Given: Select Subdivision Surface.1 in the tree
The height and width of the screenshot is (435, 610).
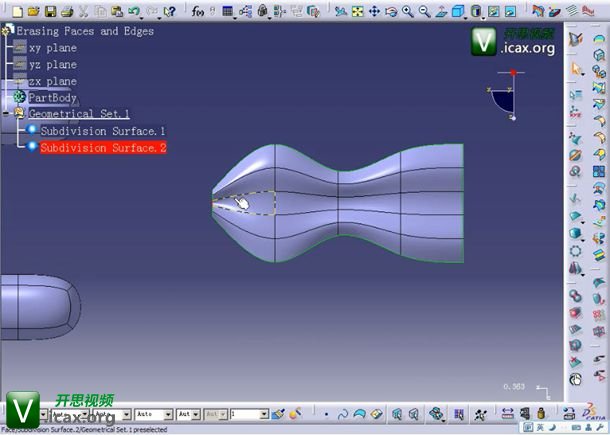Looking at the screenshot, I should (102, 131).
